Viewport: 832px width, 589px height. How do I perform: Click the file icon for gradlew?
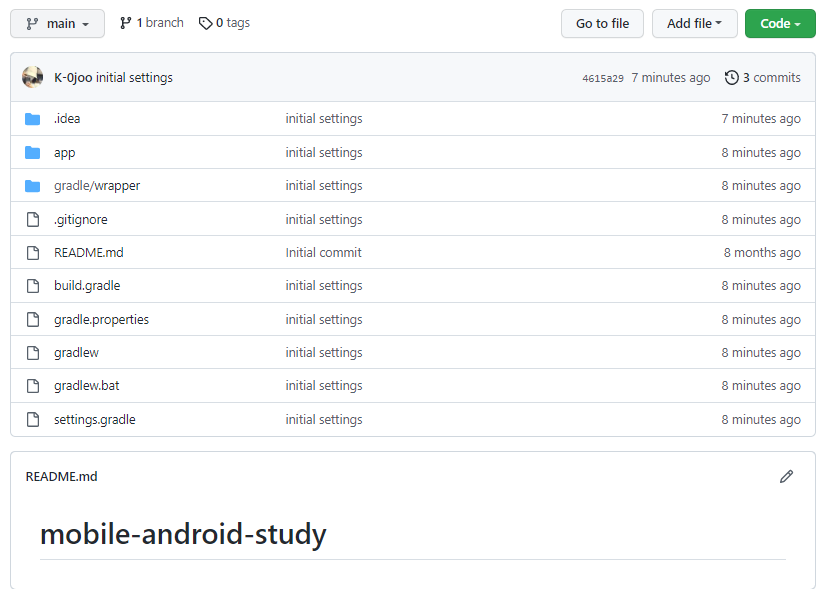(x=33, y=353)
